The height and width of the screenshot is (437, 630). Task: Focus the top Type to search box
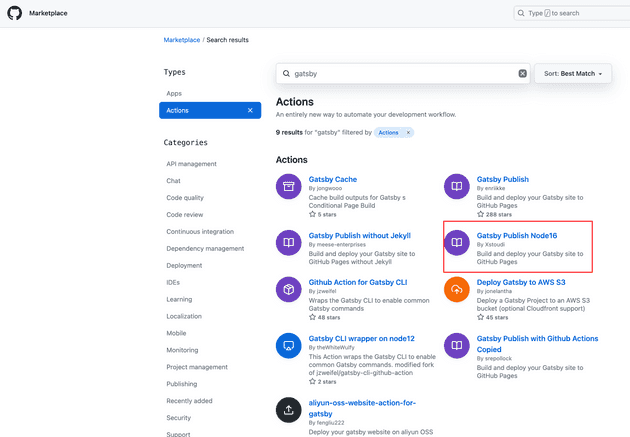pyautogui.click(x=570, y=13)
